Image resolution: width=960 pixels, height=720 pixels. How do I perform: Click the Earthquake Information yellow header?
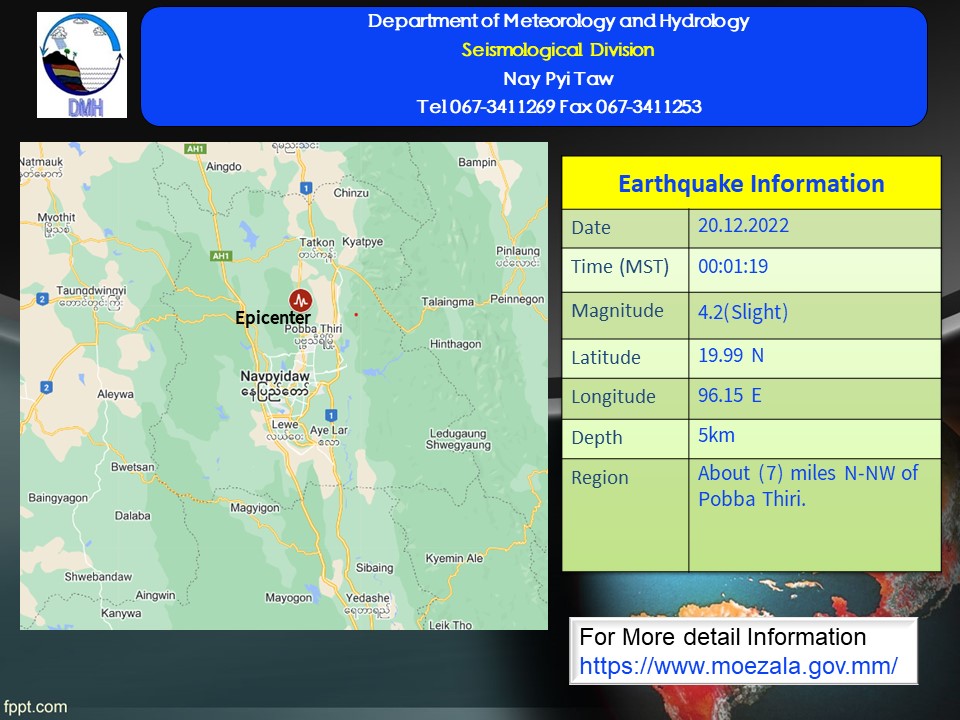751,183
